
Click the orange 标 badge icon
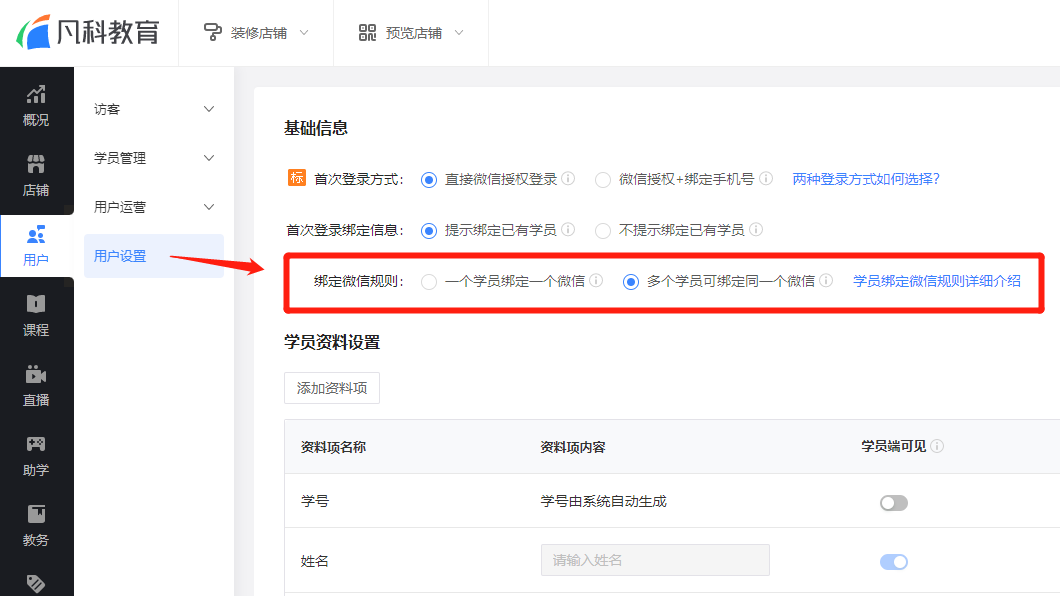coord(297,178)
